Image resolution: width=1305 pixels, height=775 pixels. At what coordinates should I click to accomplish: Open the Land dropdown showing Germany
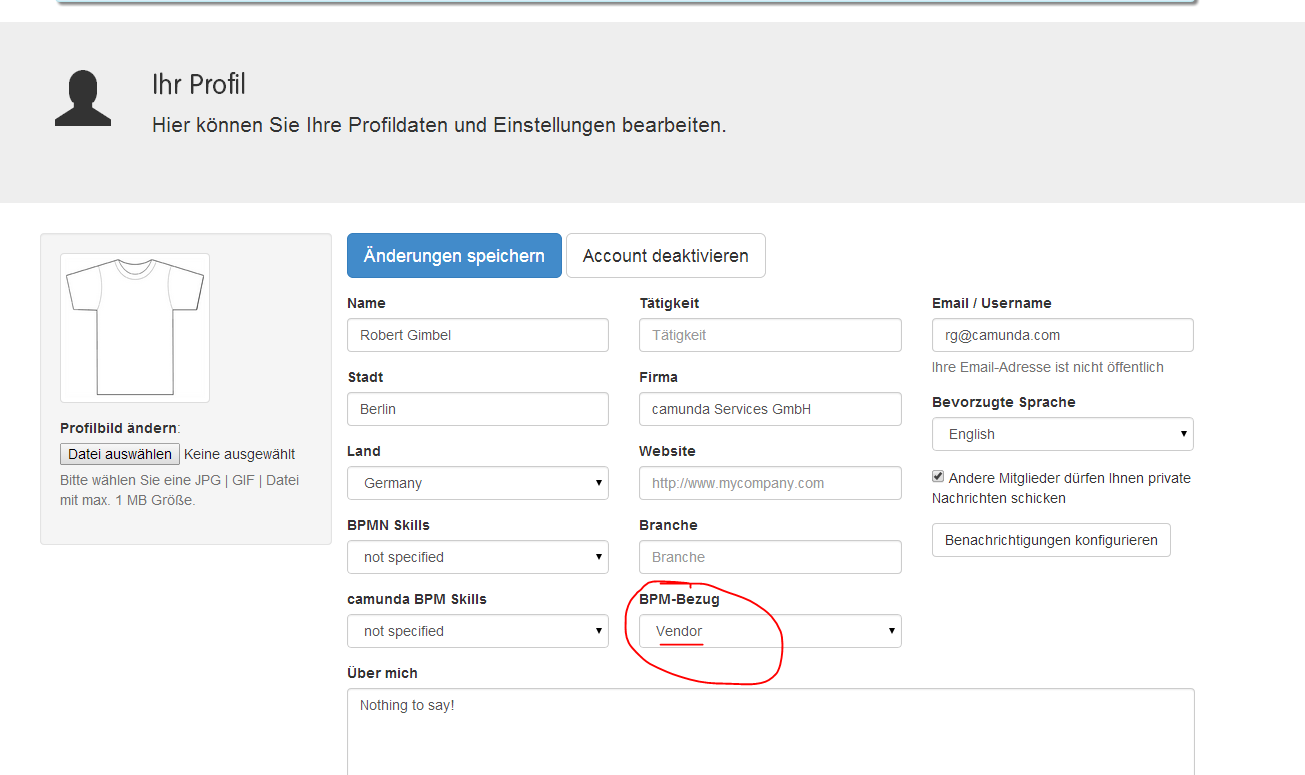tap(478, 483)
